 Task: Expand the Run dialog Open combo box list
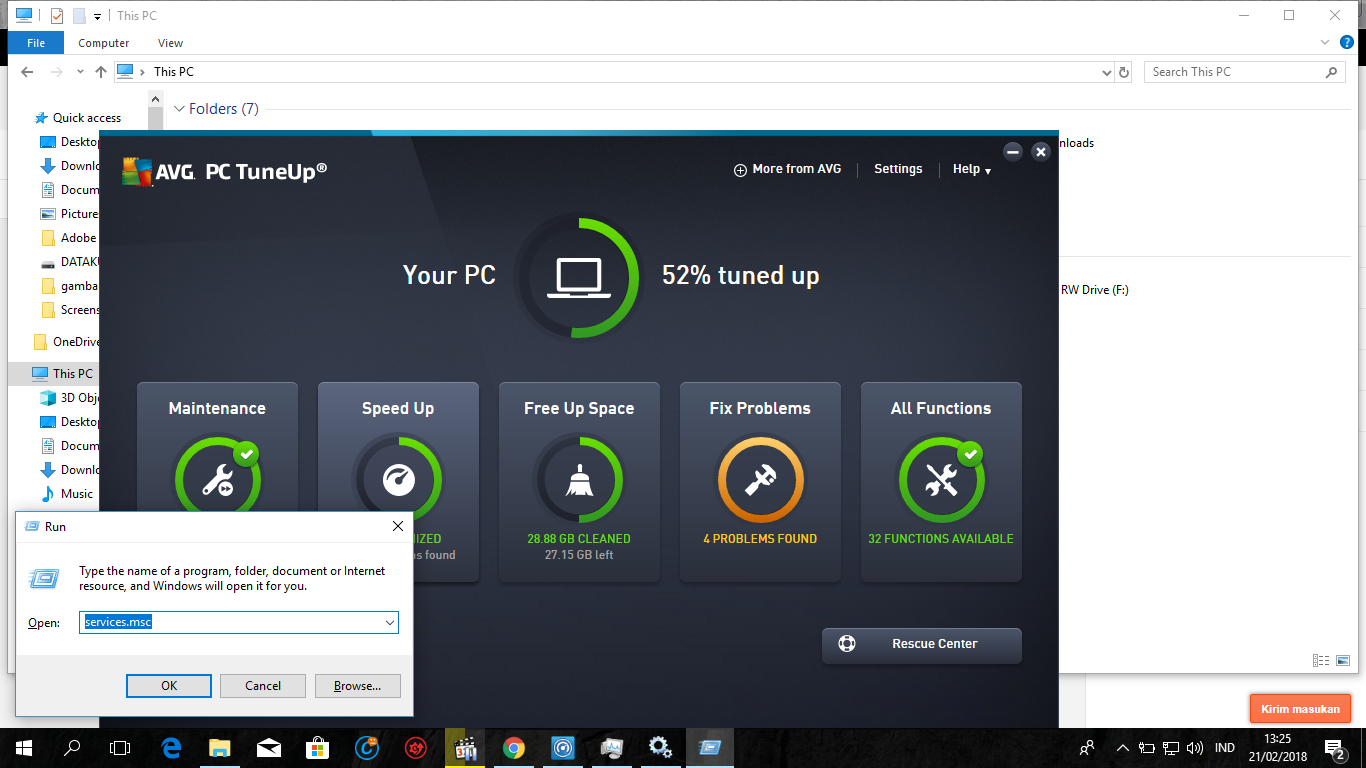390,622
